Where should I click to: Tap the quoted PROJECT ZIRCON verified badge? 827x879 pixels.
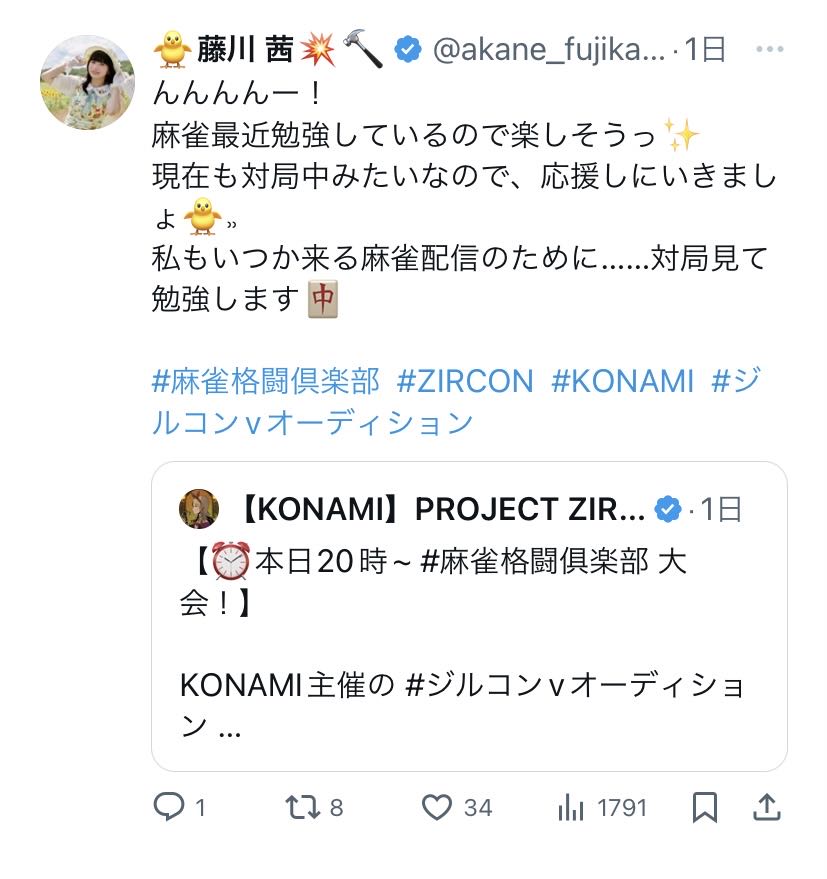point(667,510)
